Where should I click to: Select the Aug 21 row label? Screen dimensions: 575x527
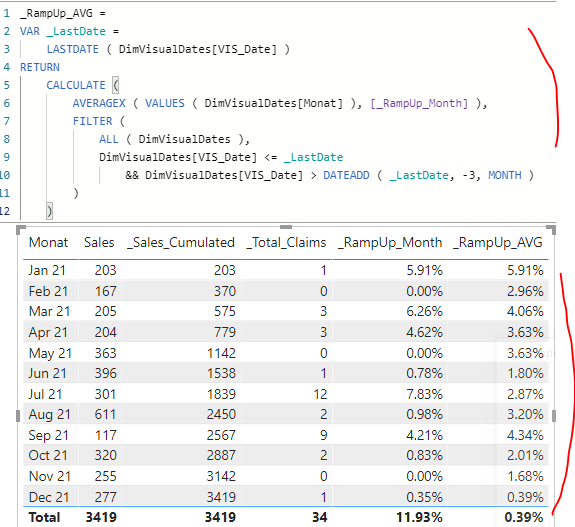click(49, 414)
